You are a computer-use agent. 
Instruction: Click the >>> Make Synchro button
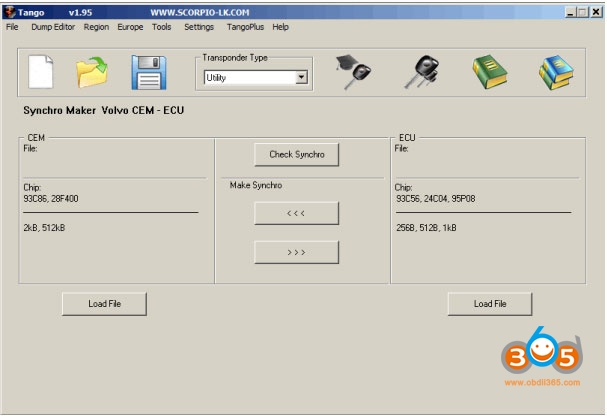tap(297, 252)
